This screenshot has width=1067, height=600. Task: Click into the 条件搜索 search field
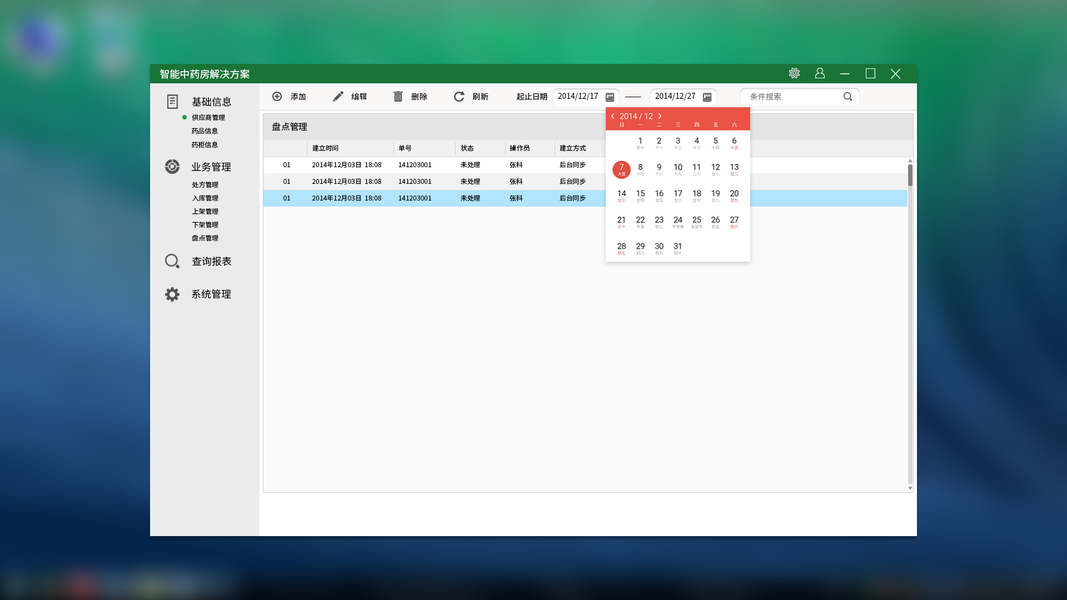click(x=793, y=97)
